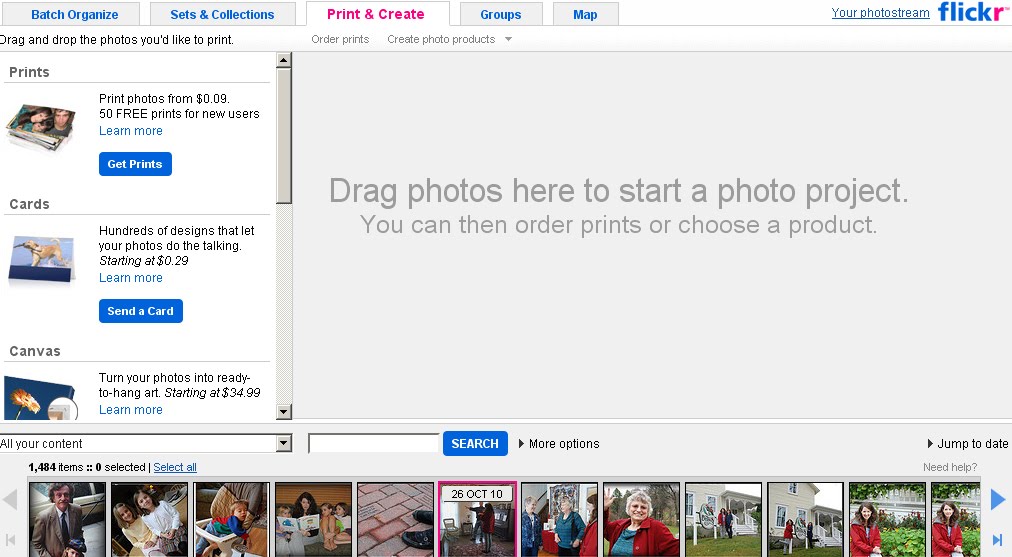Click 'Drag photos here to start a photo project.'
The height and width of the screenshot is (557, 1012).
coord(618,191)
